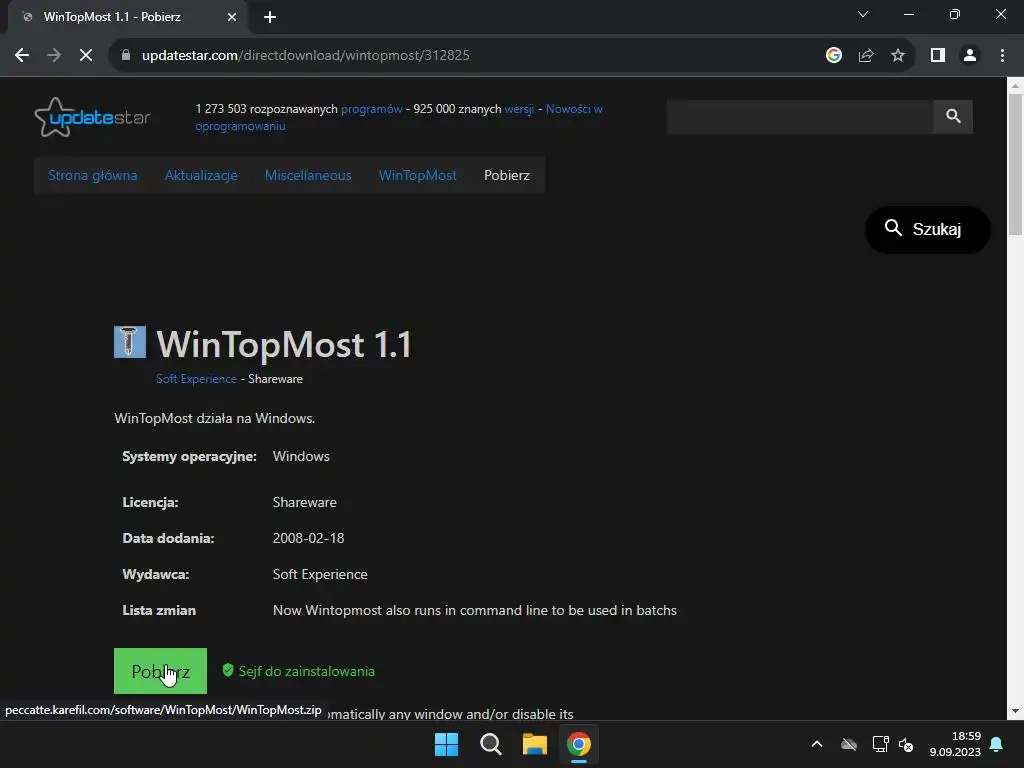This screenshot has height=768, width=1024.
Task: Open a new browser tab
Action: click(x=270, y=17)
